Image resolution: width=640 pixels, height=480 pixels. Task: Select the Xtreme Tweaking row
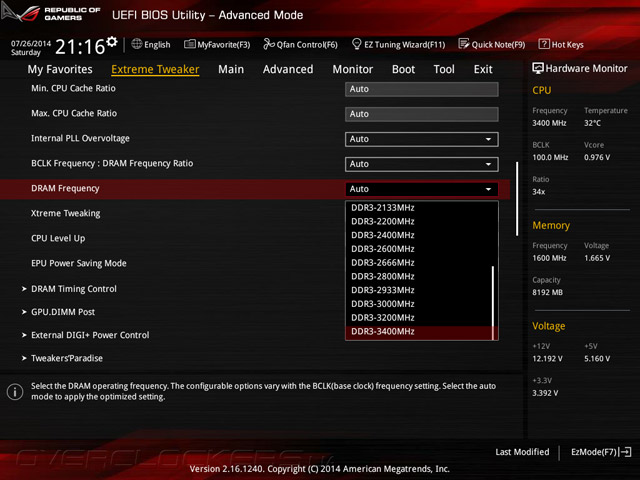coord(65,213)
